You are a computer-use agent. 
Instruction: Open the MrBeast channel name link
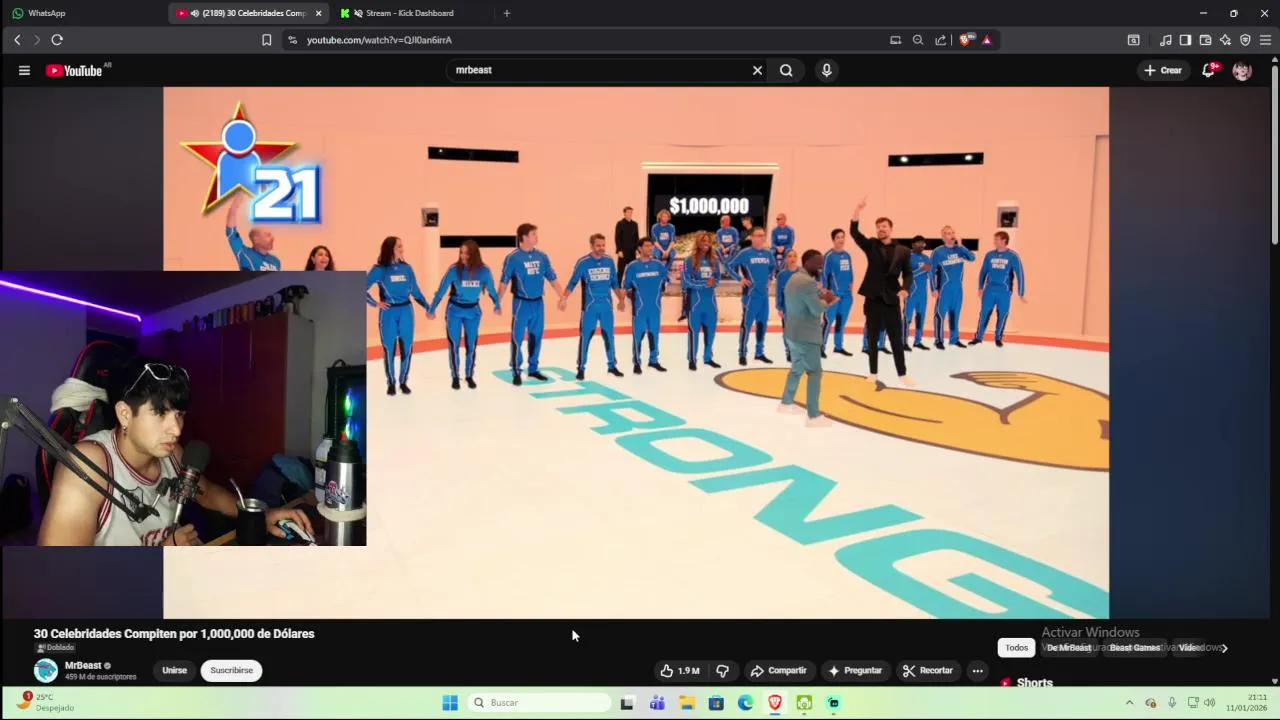(x=83, y=665)
